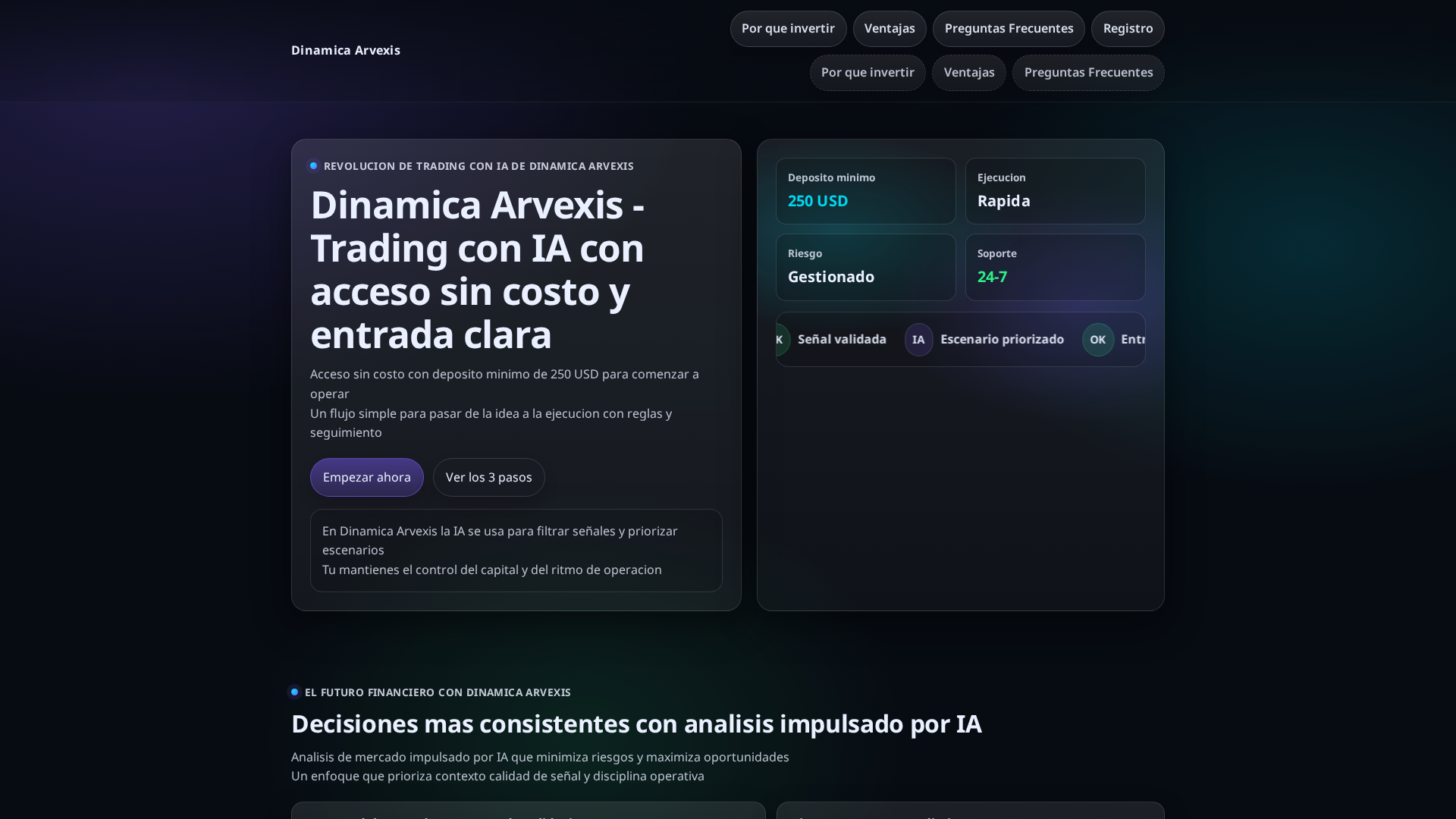Click Ver los 3 pasos

click(488, 477)
